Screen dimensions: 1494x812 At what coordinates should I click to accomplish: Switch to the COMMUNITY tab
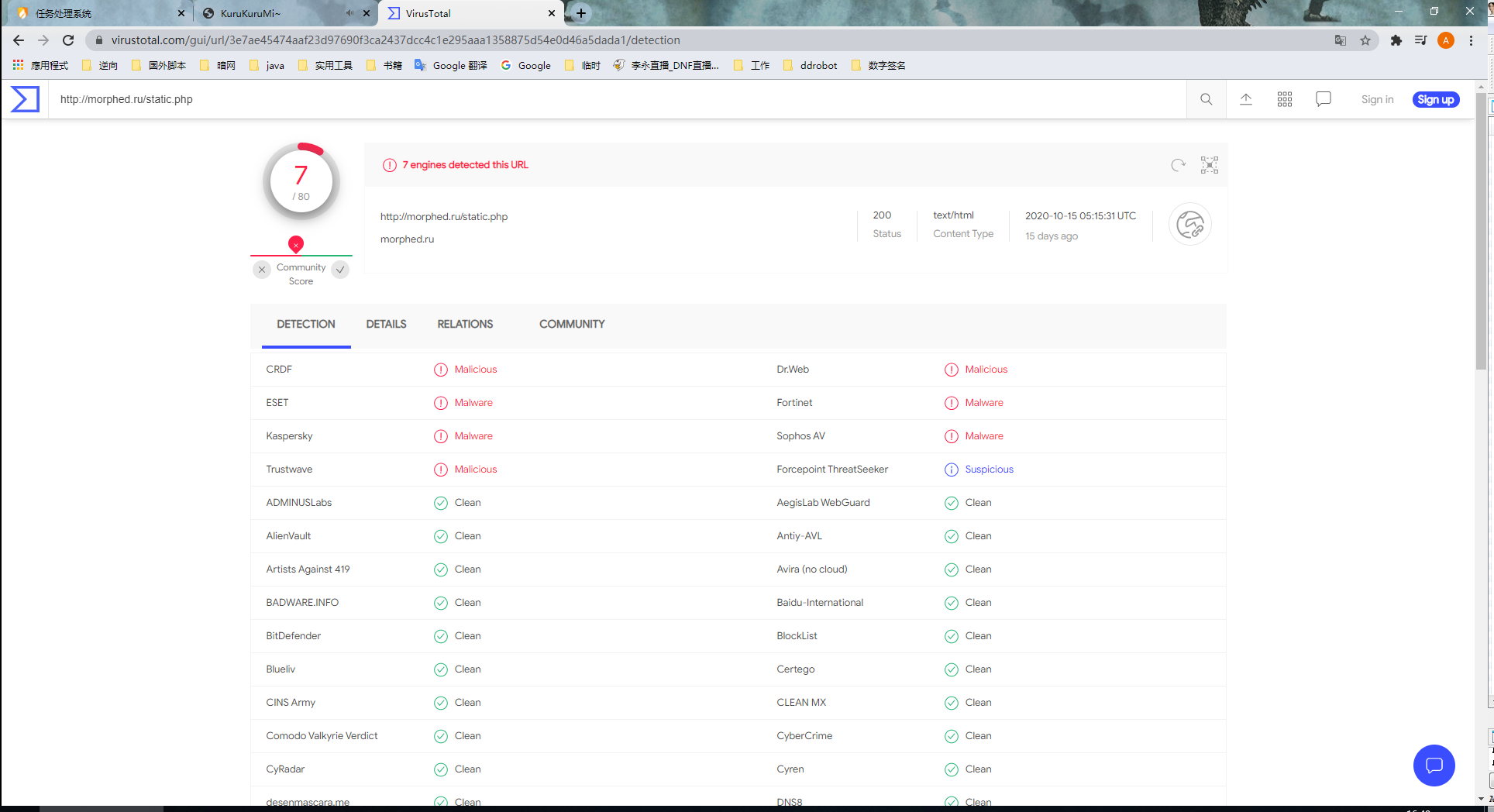pos(572,324)
